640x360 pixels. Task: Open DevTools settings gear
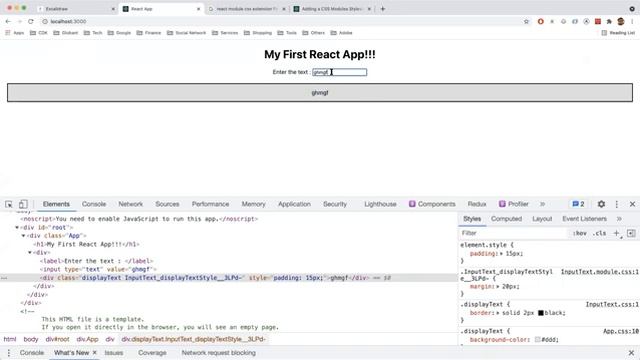pyautogui.click(x=601, y=204)
